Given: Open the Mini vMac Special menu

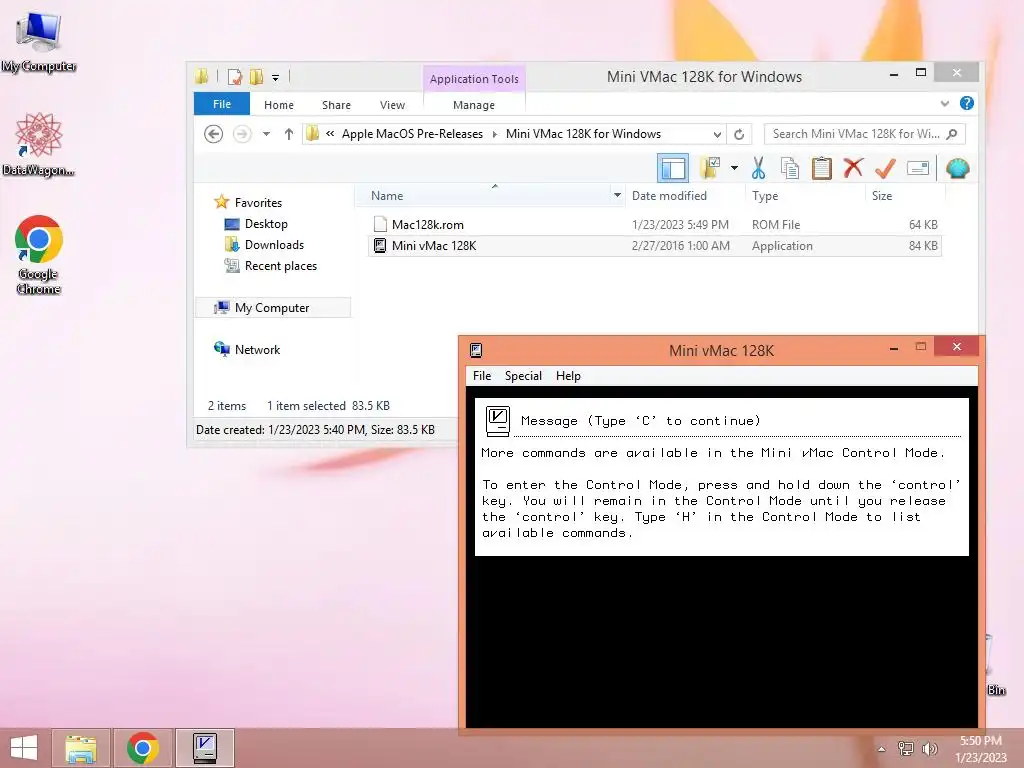Looking at the screenshot, I should click(x=523, y=376).
